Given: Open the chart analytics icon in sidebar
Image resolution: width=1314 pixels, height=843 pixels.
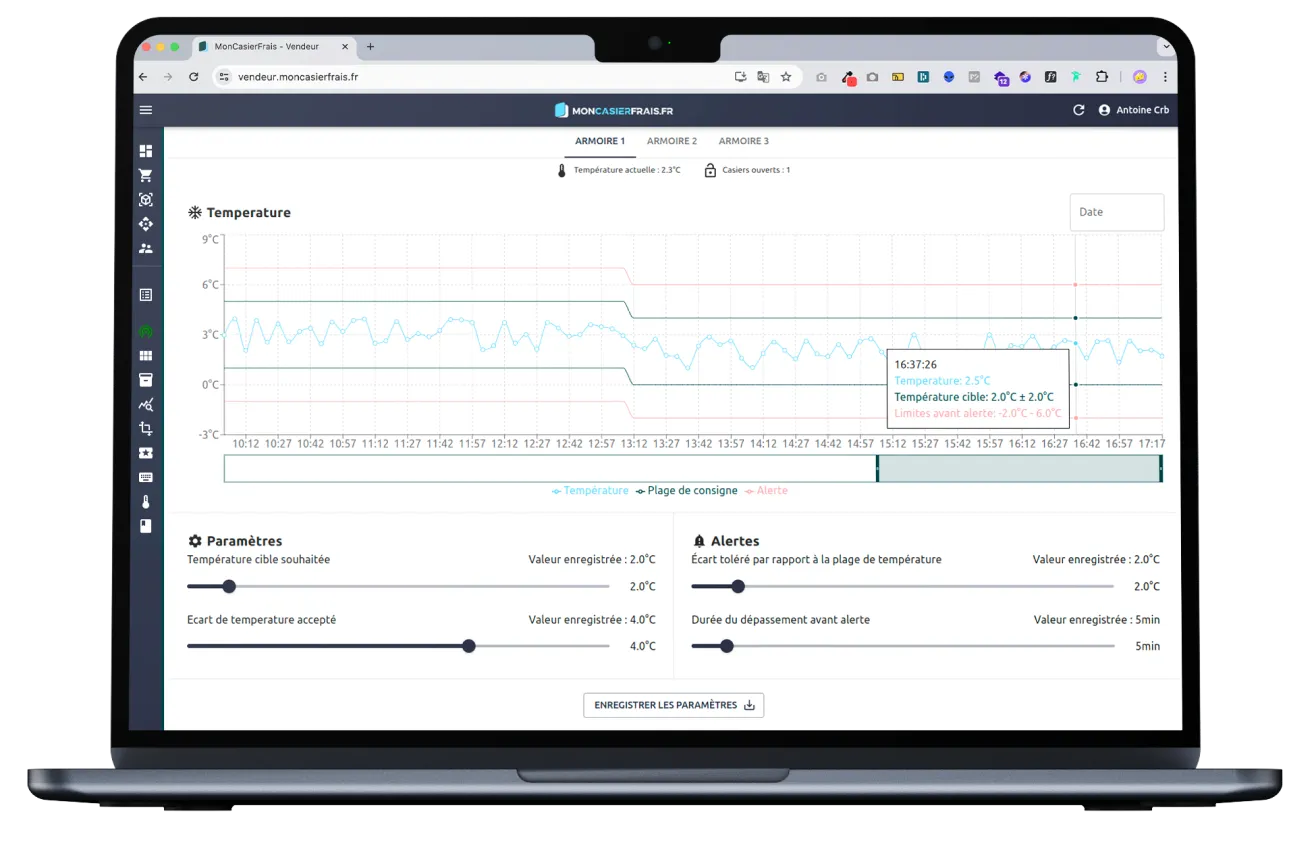Looking at the screenshot, I should 146,404.
